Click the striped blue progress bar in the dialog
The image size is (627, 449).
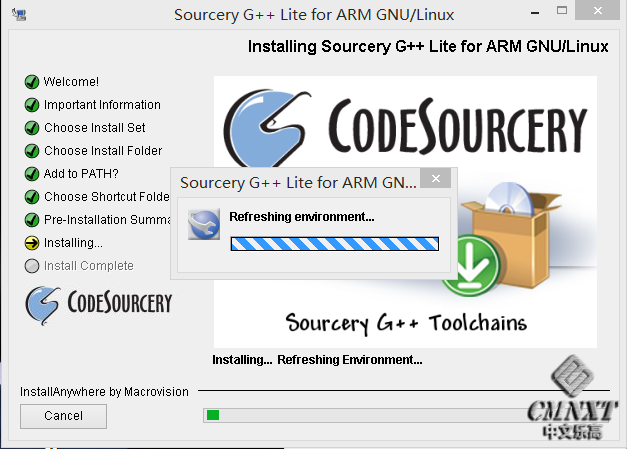pyautogui.click(x=334, y=243)
